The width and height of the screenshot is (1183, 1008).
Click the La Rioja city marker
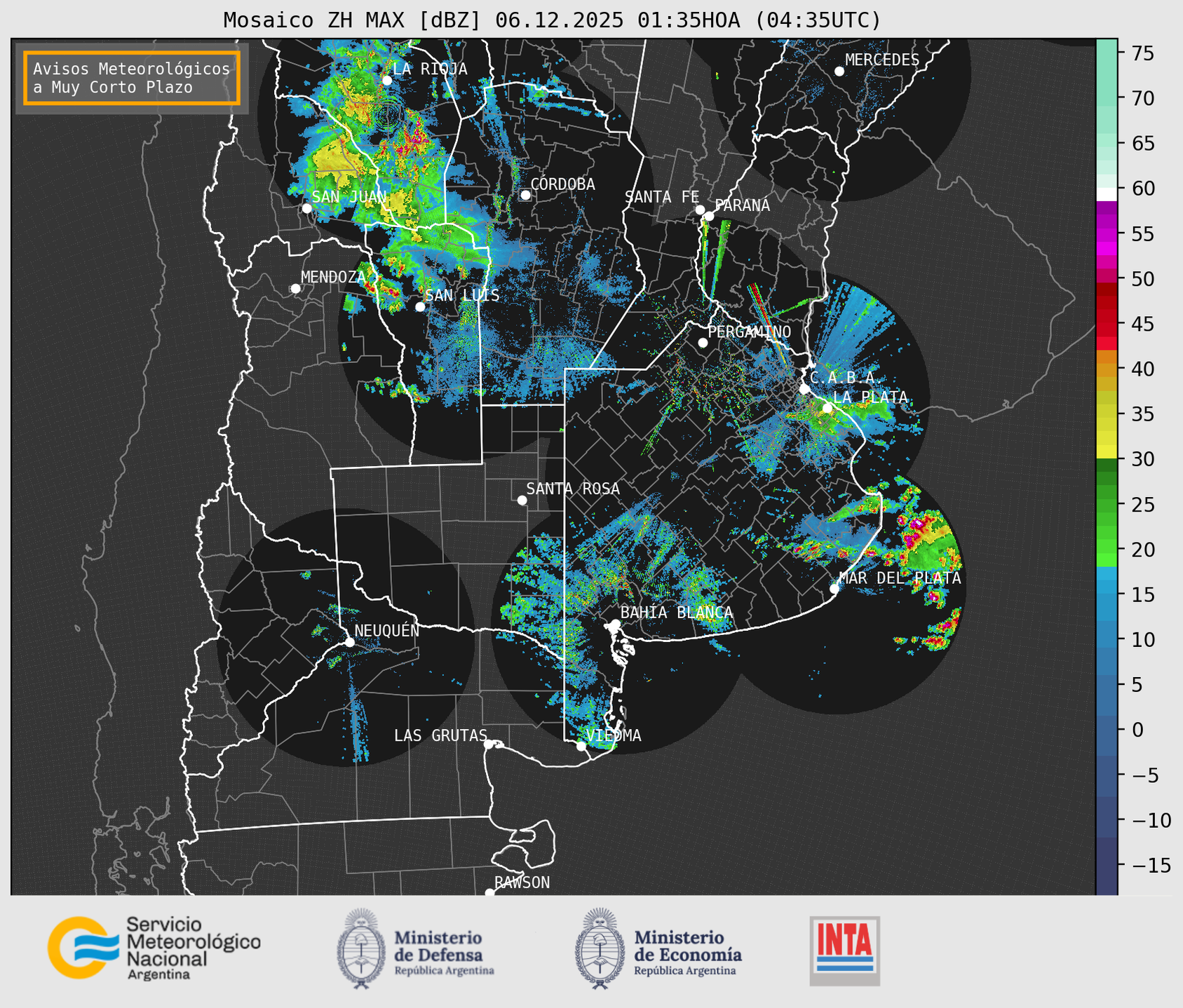pos(386,81)
